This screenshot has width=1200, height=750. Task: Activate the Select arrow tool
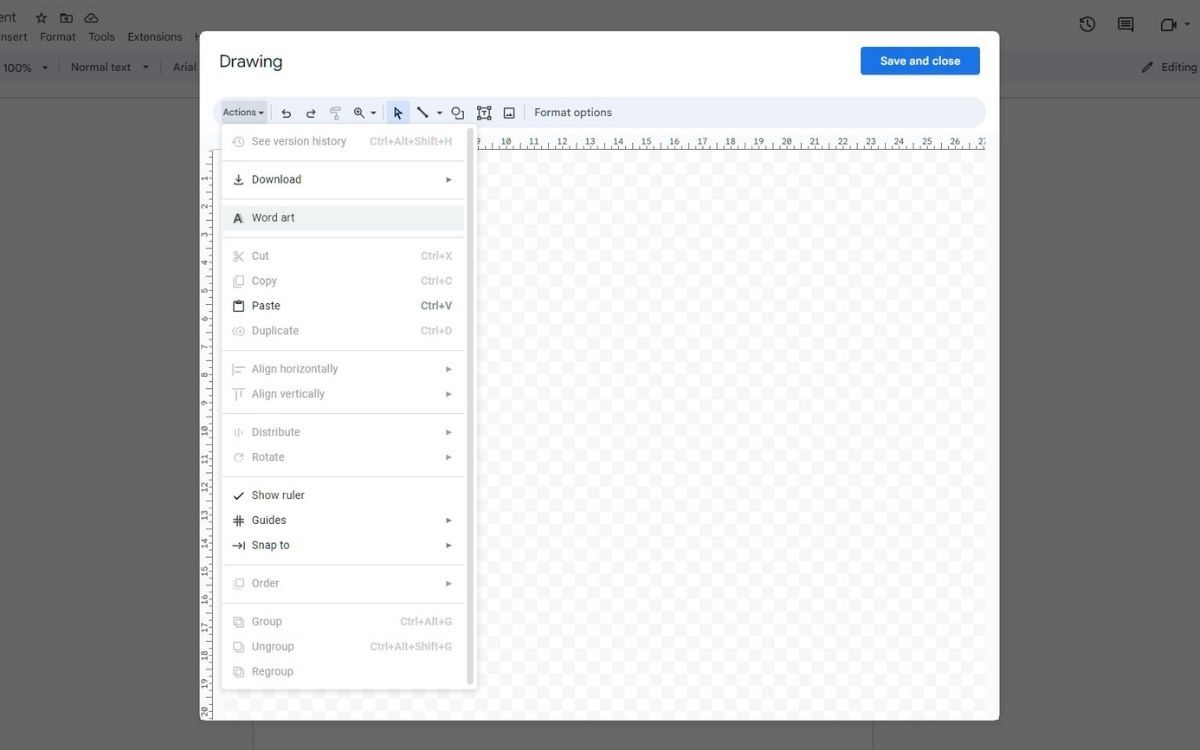coord(398,113)
